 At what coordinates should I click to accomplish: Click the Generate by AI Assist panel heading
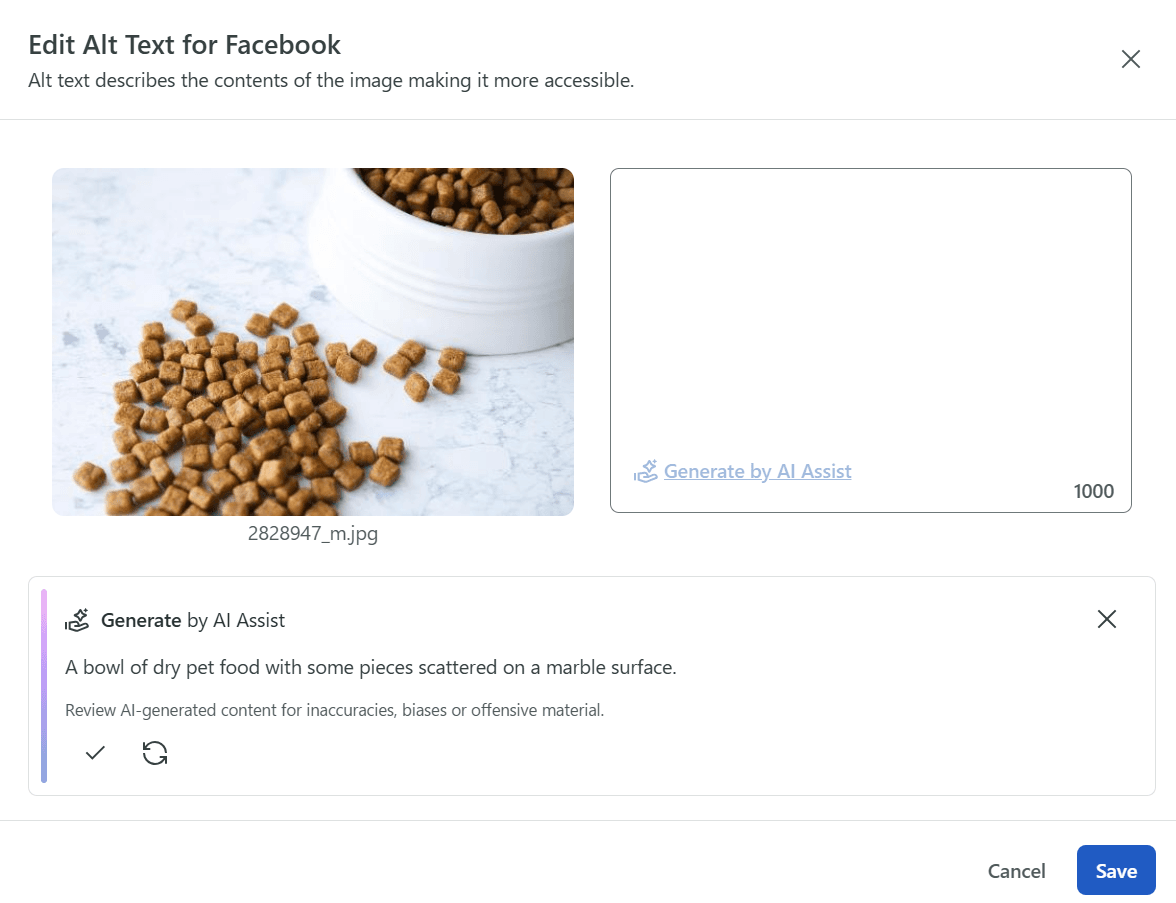click(x=193, y=620)
